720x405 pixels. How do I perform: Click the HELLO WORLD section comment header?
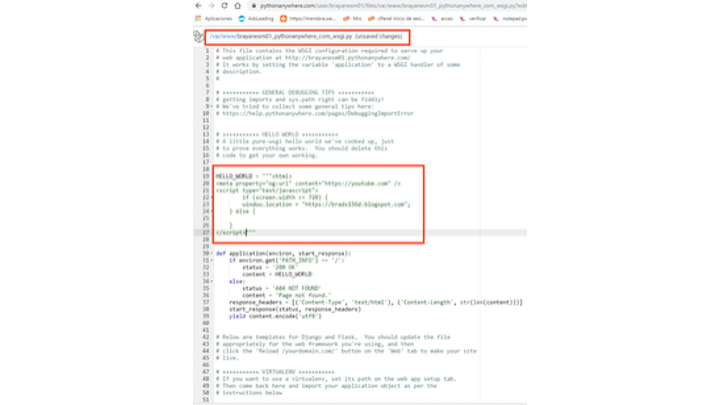(277, 135)
